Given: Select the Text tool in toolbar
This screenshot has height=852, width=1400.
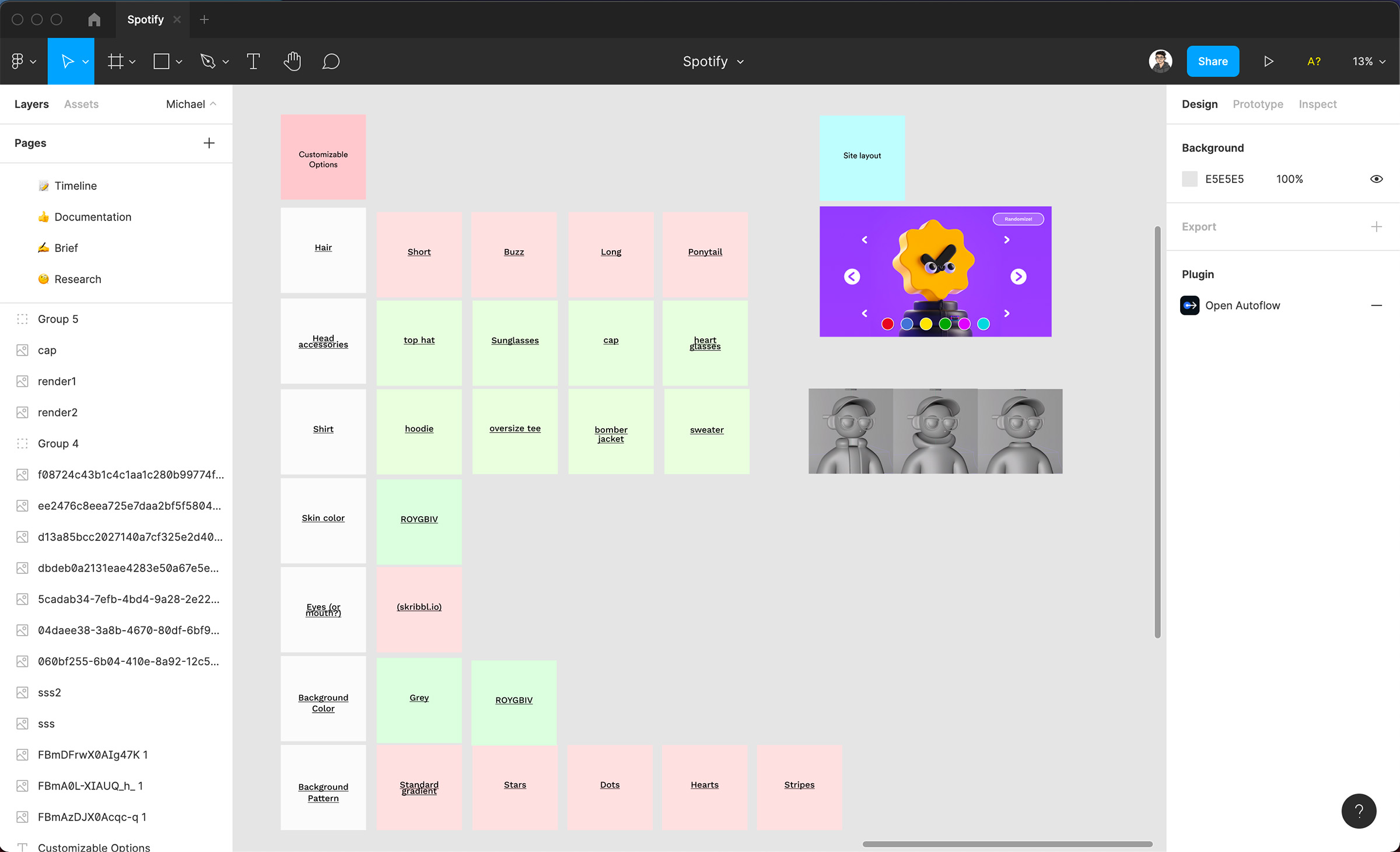Looking at the screenshot, I should [x=253, y=61].
